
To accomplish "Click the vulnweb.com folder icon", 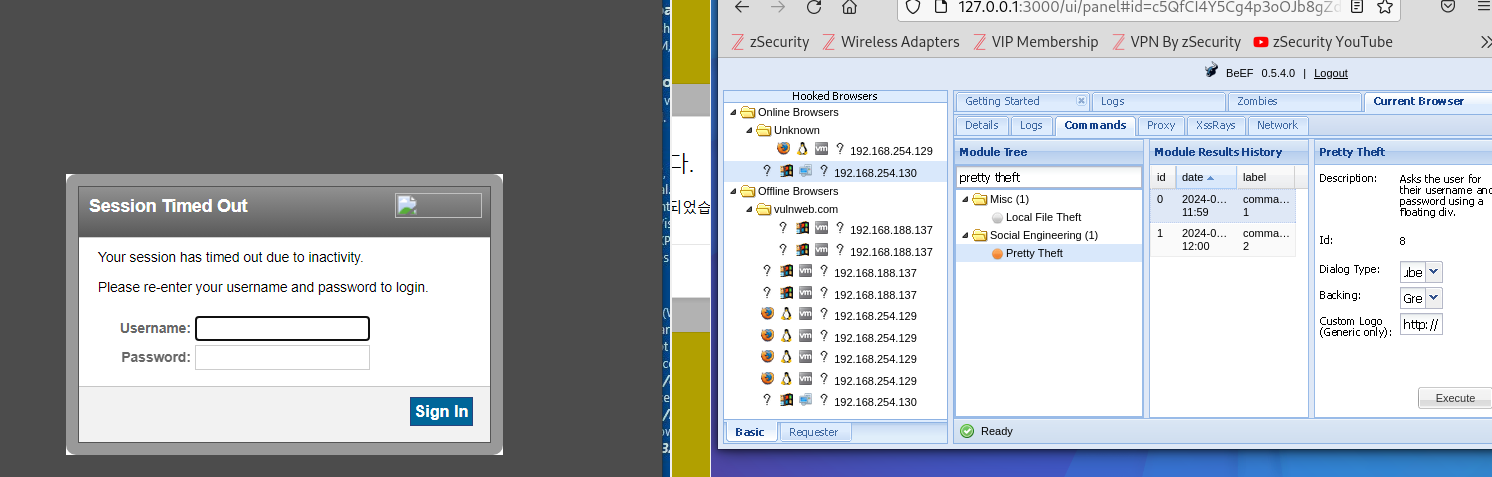I will pyautogui.click(x=764, y=209).
